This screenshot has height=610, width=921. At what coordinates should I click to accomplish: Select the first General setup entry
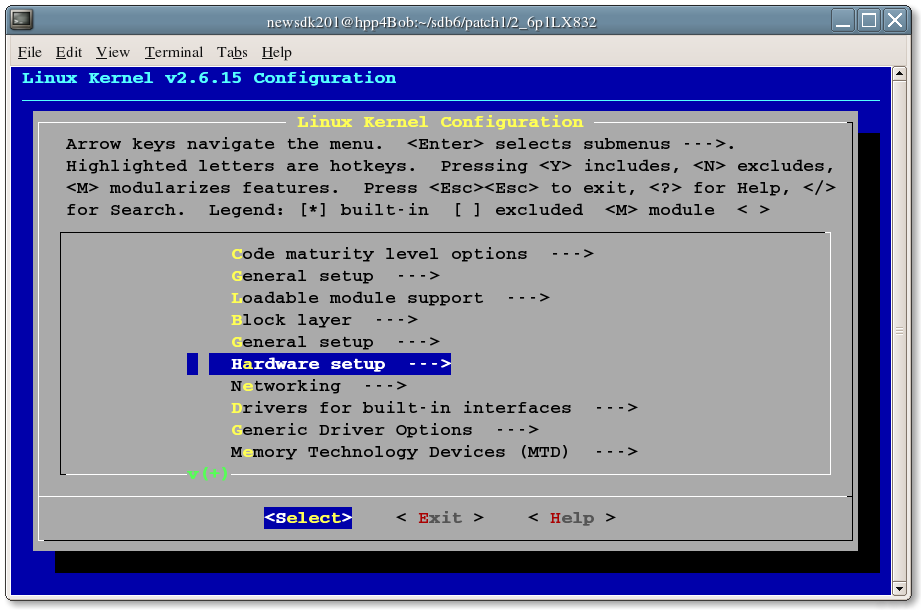tap(335, 276)
